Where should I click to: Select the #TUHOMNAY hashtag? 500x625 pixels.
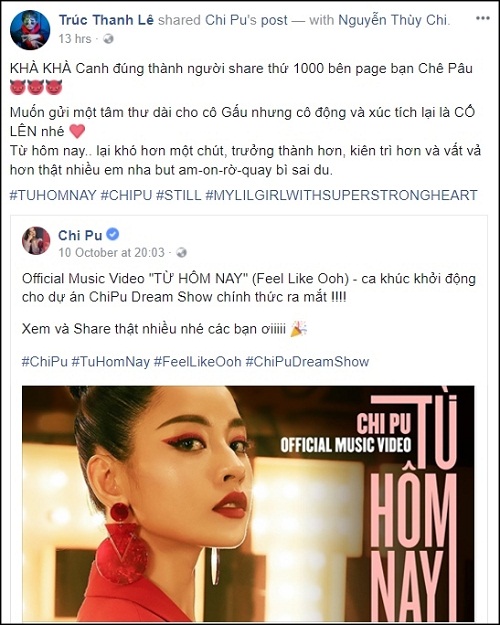click(x=53, y=195)
